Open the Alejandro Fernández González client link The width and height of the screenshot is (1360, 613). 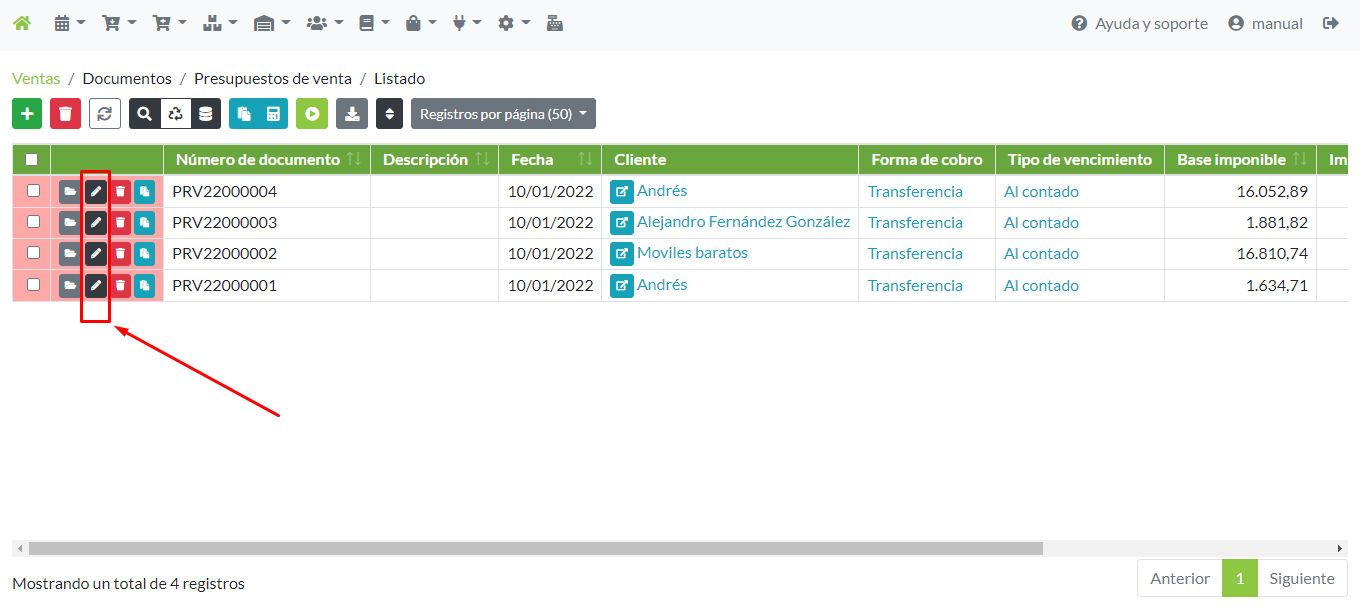point(743,222)
